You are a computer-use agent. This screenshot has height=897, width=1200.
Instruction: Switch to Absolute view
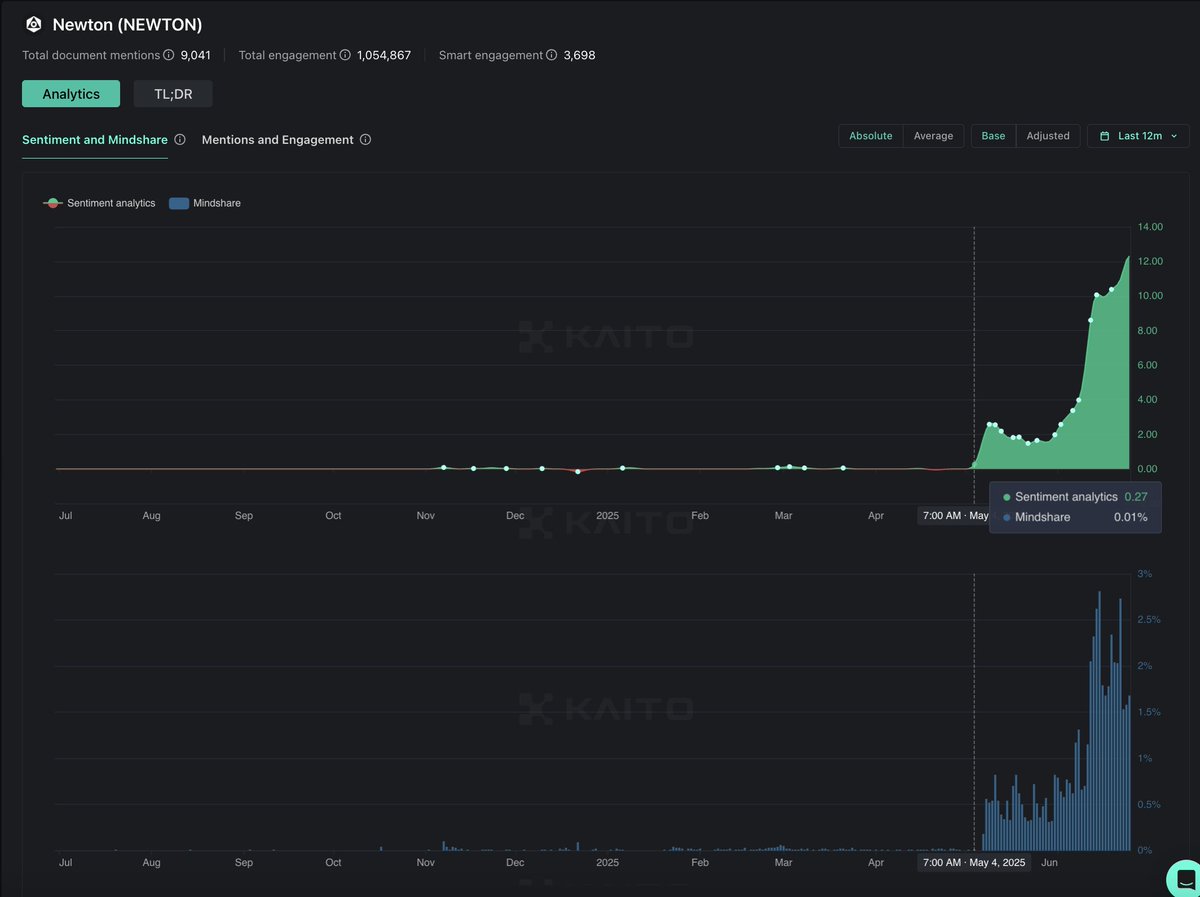pyautogui.click(x=871, y=136)
